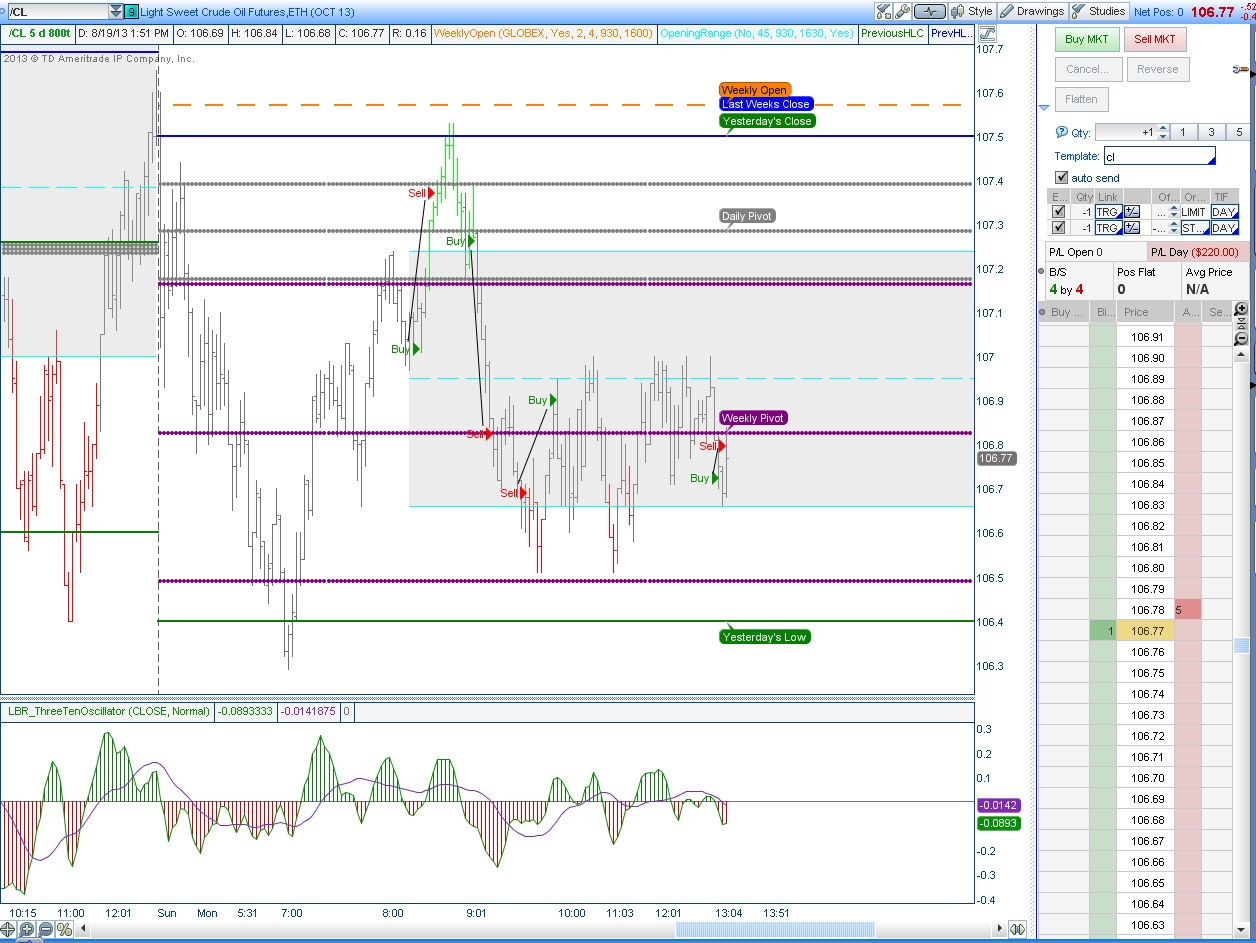This screenshot has width=1256, height=943.
Task: Click the Cancel... button
Action: tap(1087, 69)
